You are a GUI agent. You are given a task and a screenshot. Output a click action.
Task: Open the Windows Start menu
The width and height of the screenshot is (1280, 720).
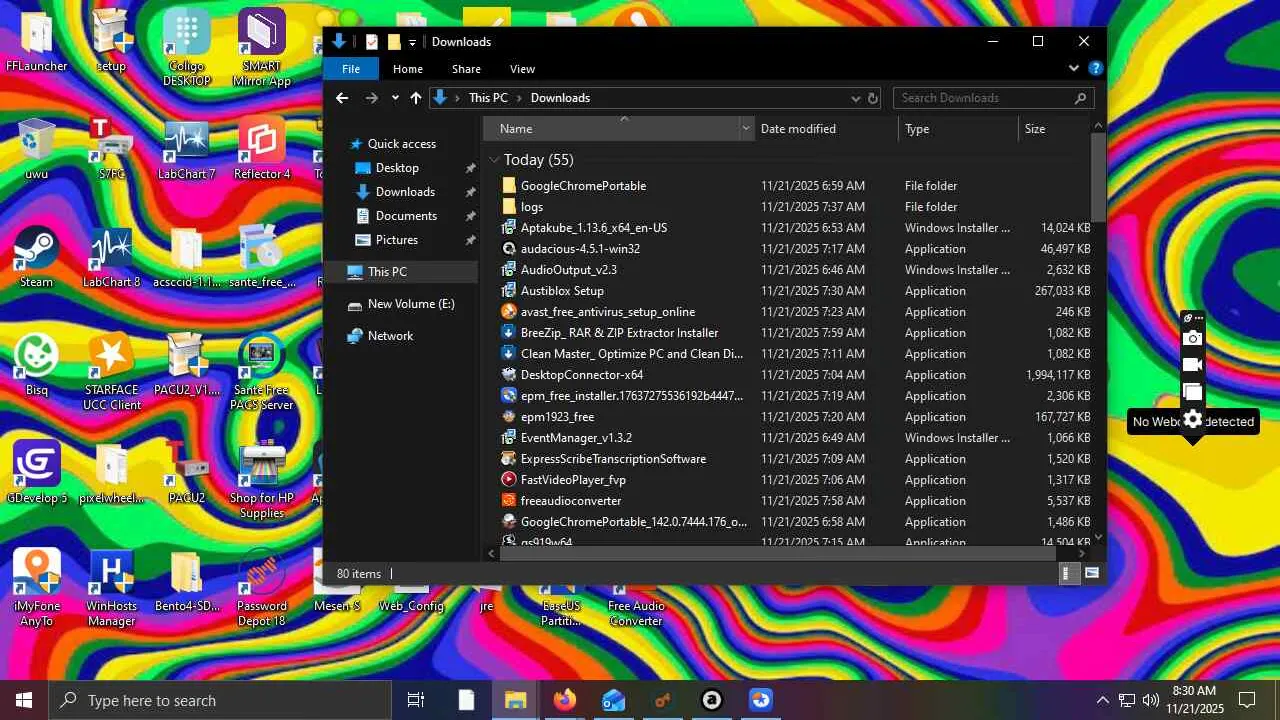click(24, 700)
